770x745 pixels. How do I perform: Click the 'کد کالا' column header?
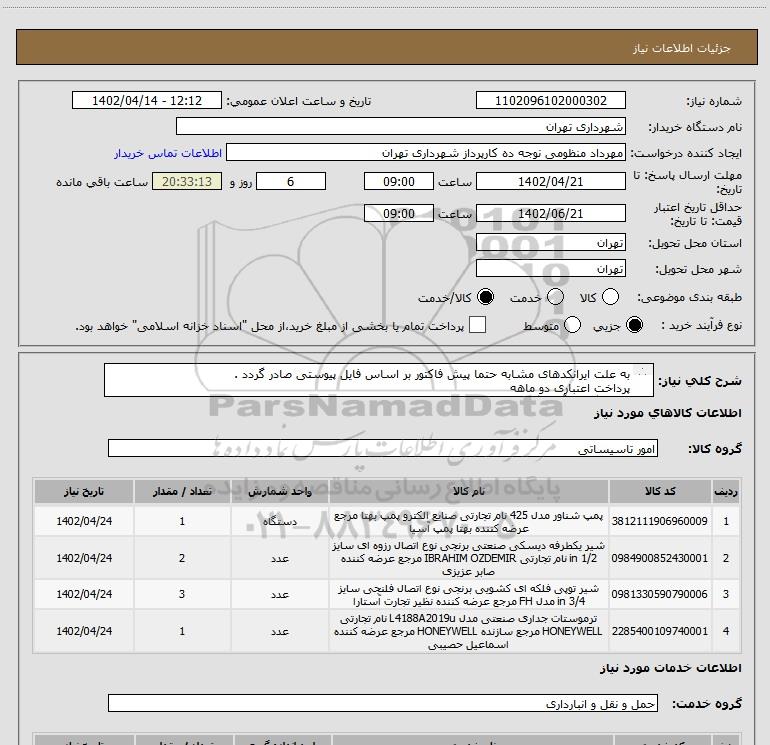pos(660,491)
